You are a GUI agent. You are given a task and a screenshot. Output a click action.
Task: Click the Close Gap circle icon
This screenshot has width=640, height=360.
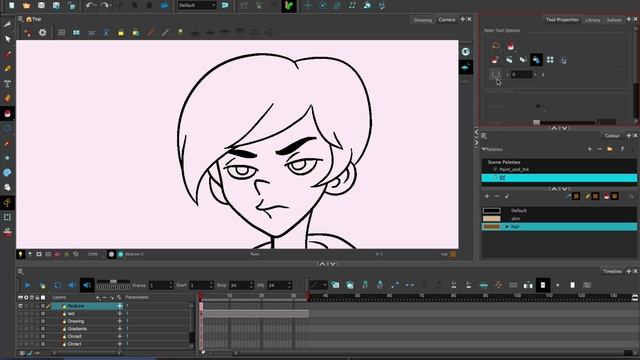pos(496,74)
